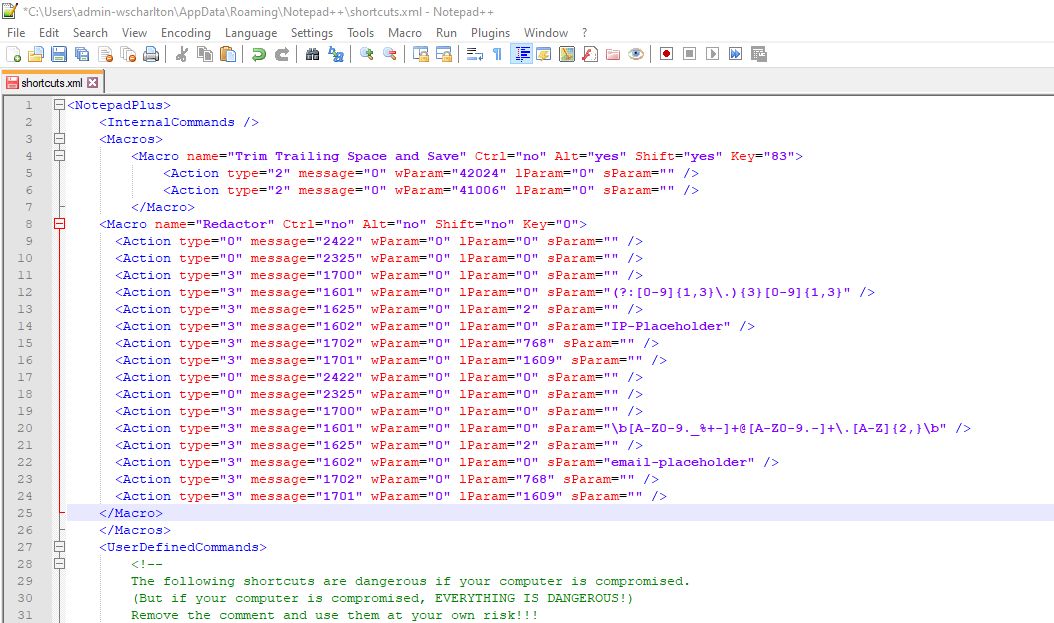Click the <InternalCommands /> tag

[179, 122]
